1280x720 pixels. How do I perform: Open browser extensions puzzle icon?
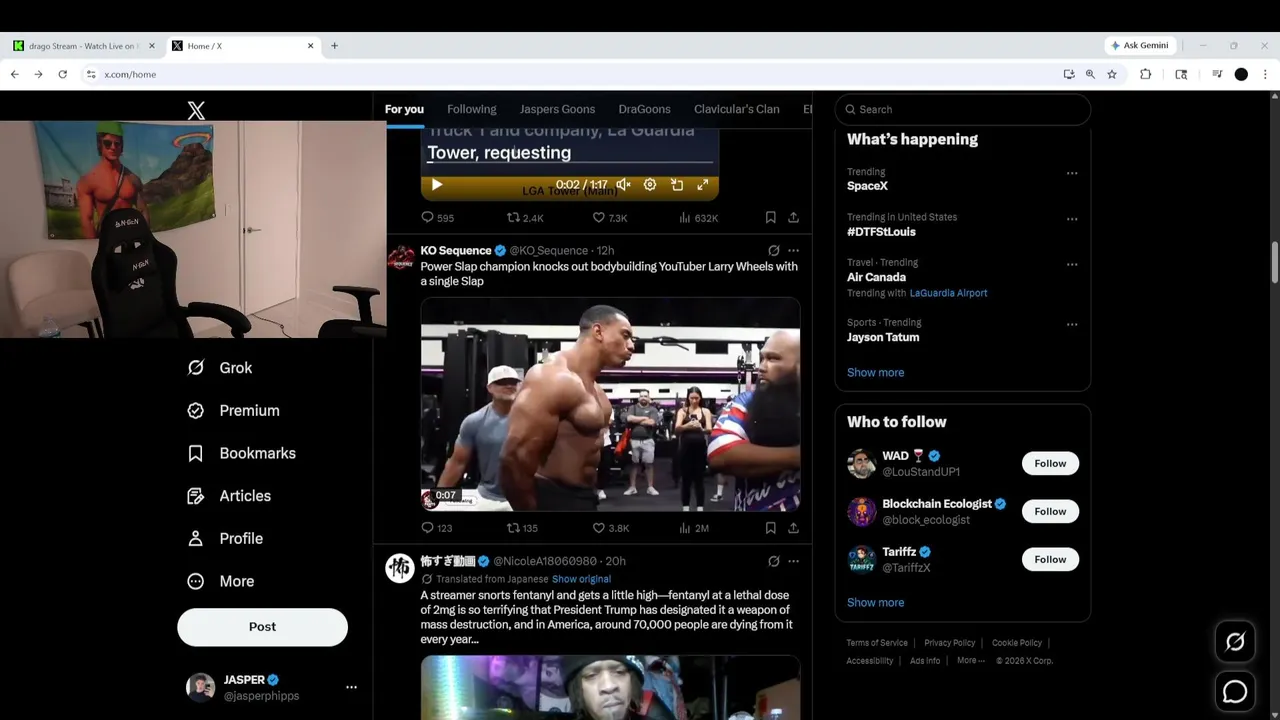[1145, 75]
